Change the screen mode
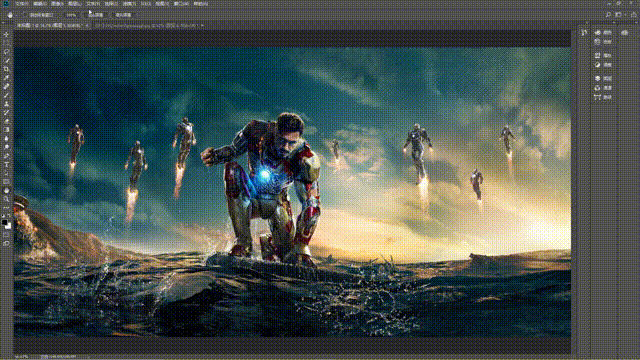This screenshot has width=640, height=360. (6, 243)
